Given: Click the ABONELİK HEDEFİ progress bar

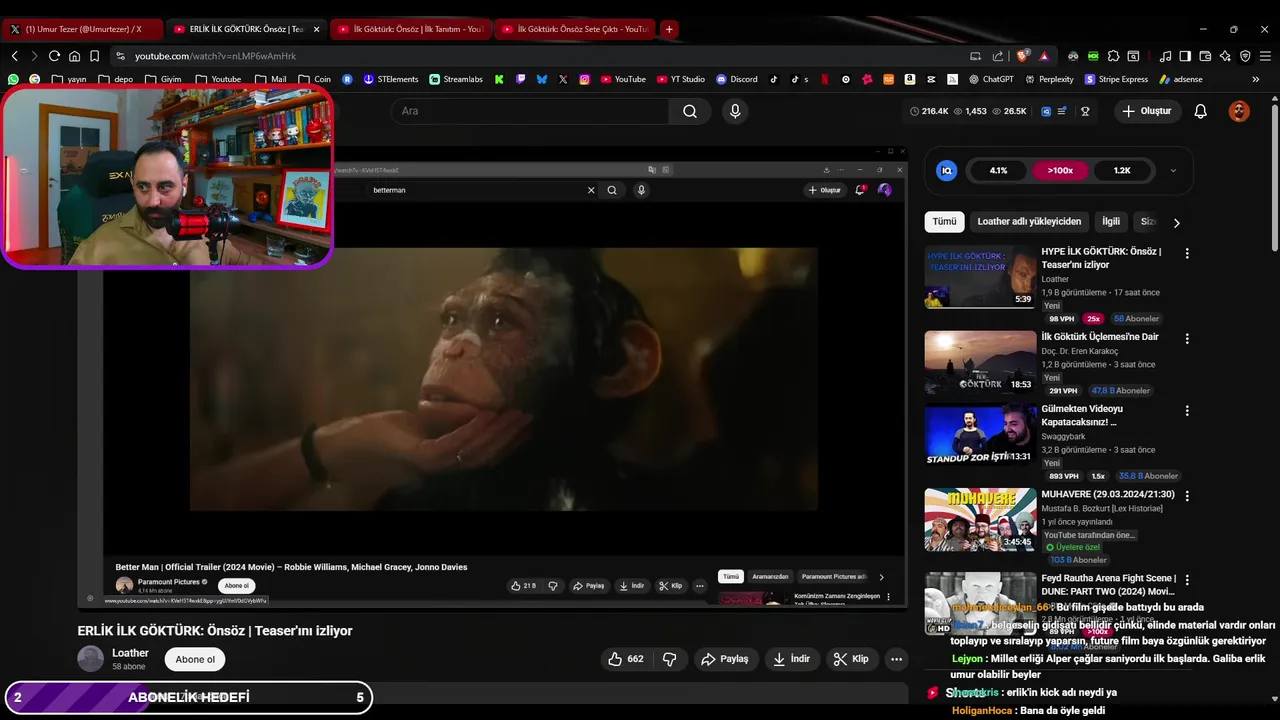Looking at the screenshot, I should coord(189,697).
